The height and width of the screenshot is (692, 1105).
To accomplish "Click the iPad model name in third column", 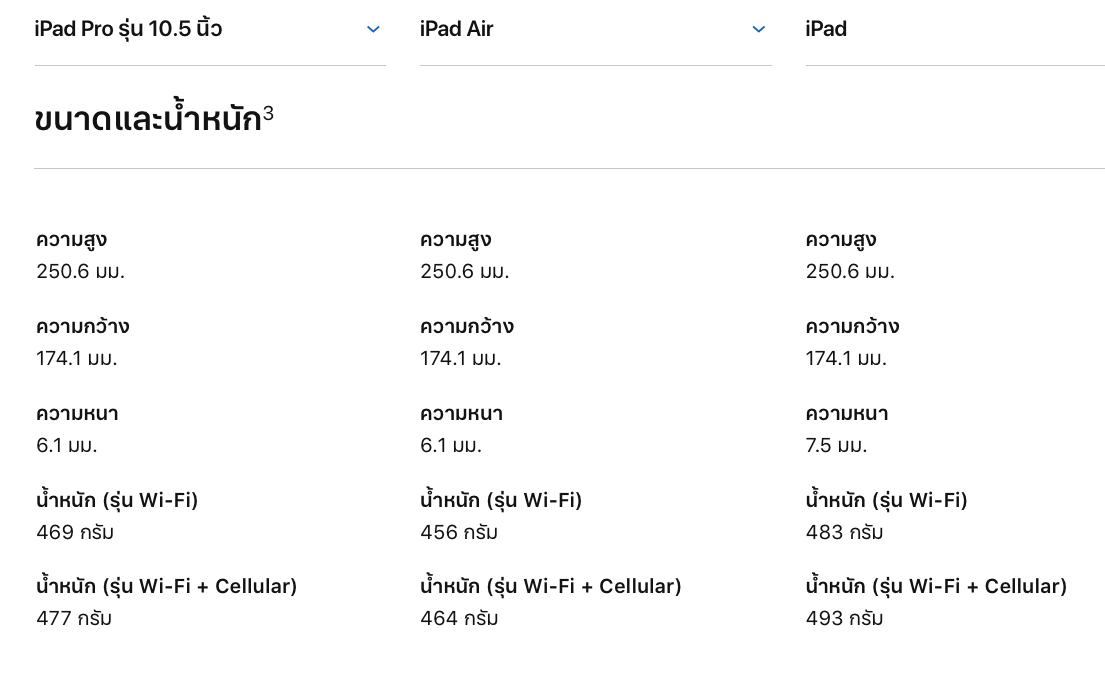I will (x=826, y=29).
